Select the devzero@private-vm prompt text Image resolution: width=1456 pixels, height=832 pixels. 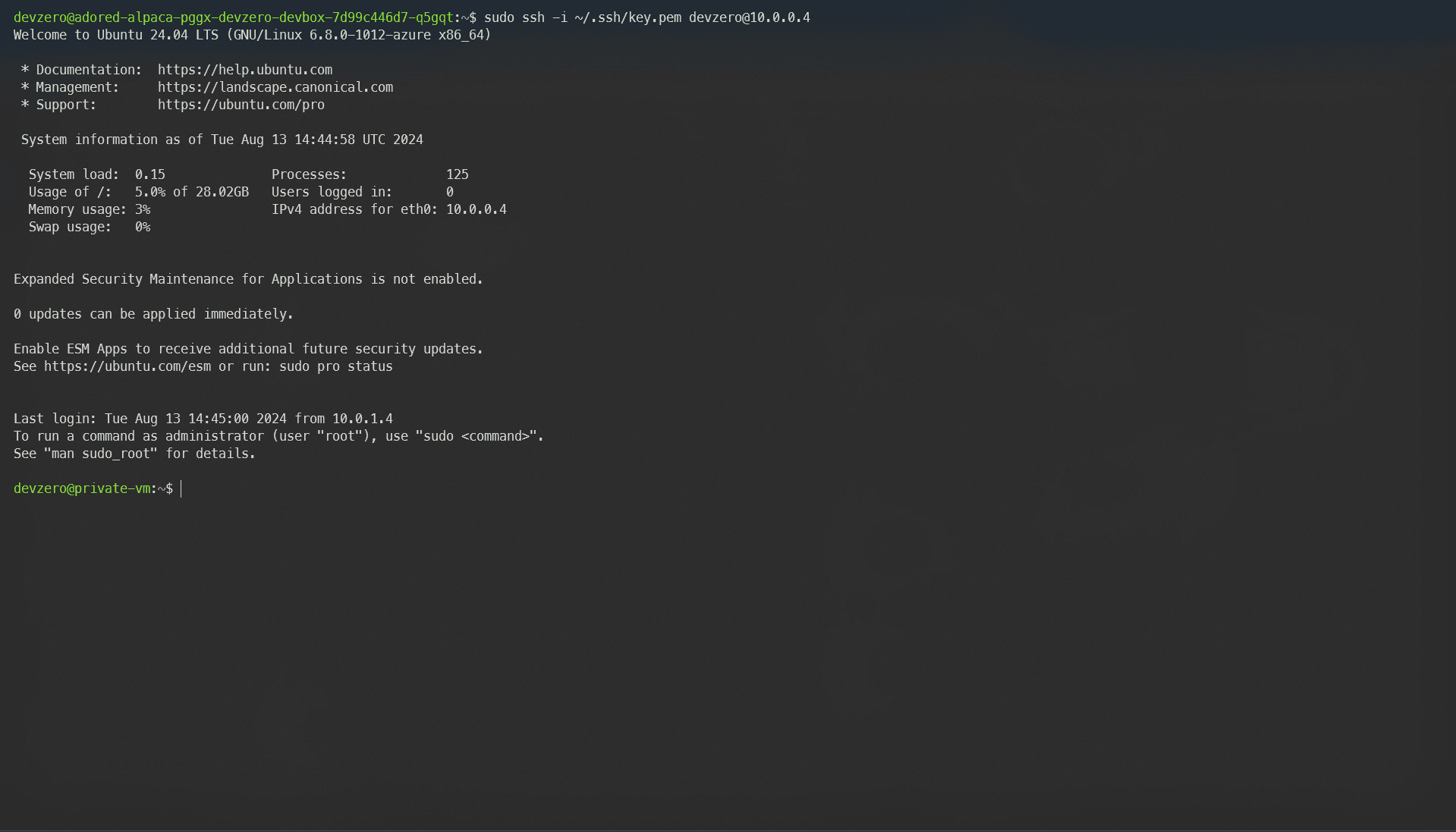(83, 488)
